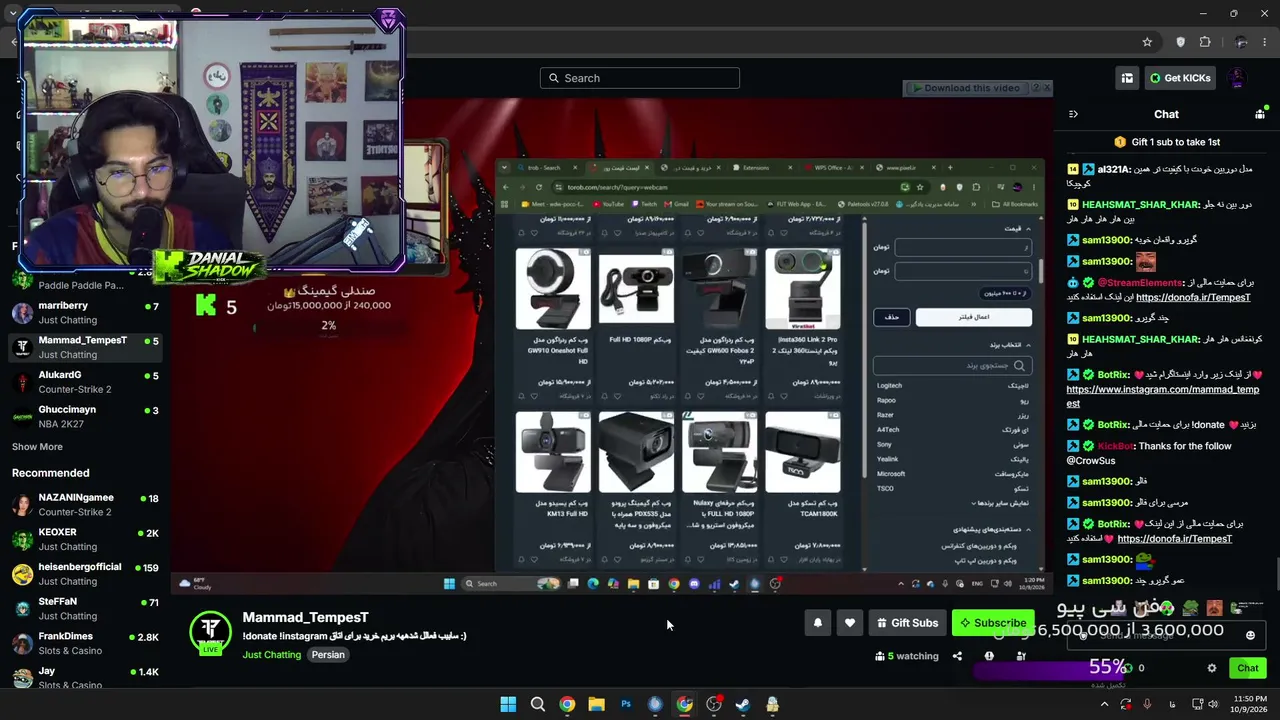
Task: Open the chat gift leaderboard icon
Action: 1260,114
